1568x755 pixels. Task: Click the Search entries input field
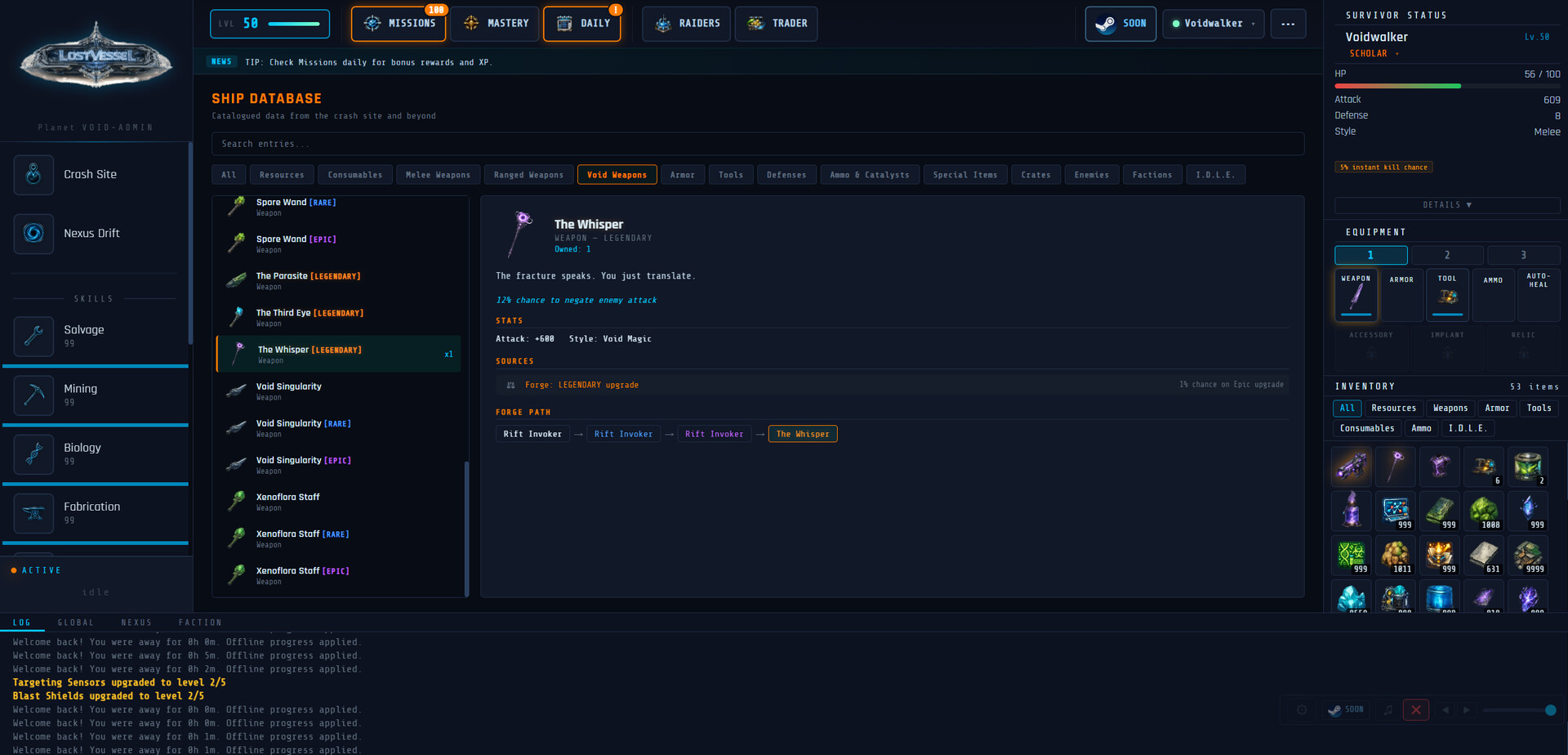click(x=757, y=144)
